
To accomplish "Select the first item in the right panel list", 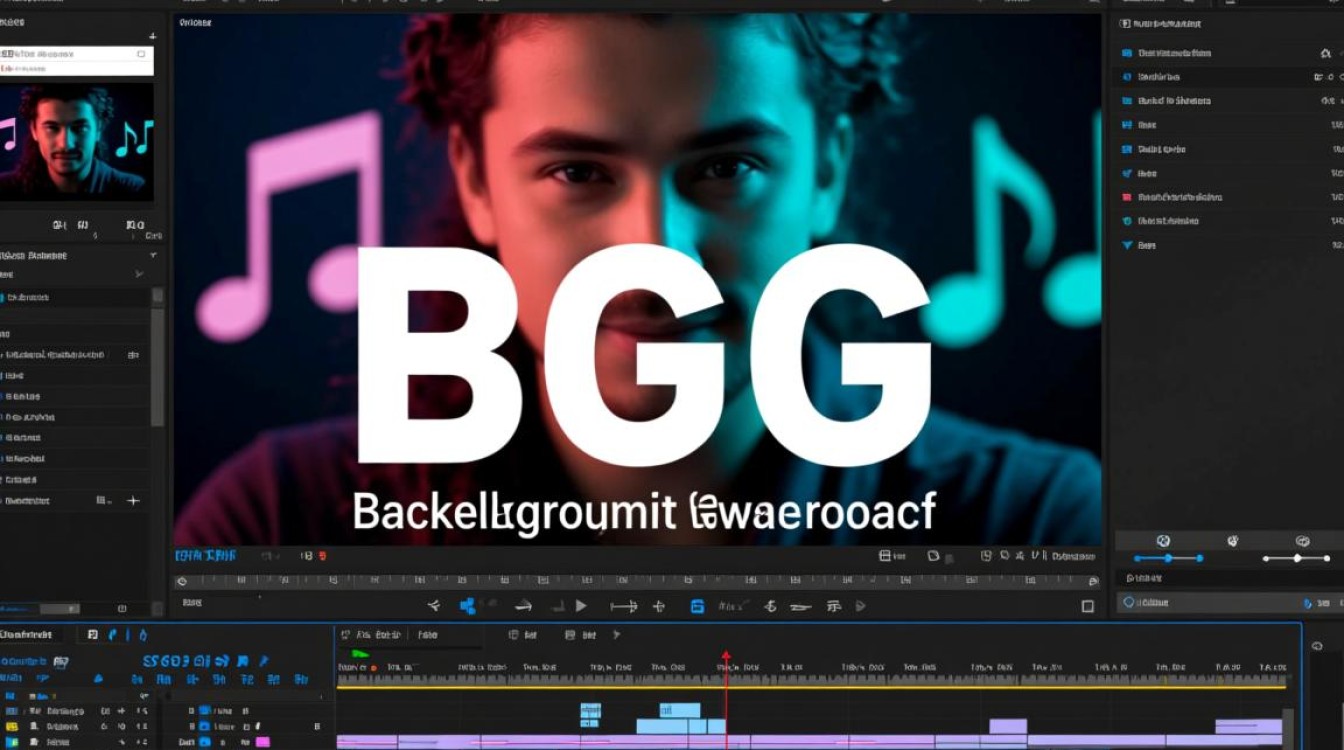I will coord(1173,53).
